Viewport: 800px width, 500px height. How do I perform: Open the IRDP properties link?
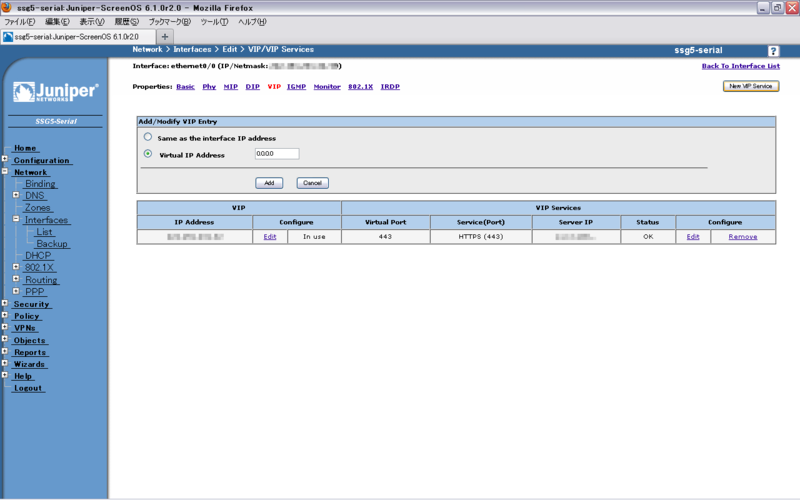click(x=390, y=87)
